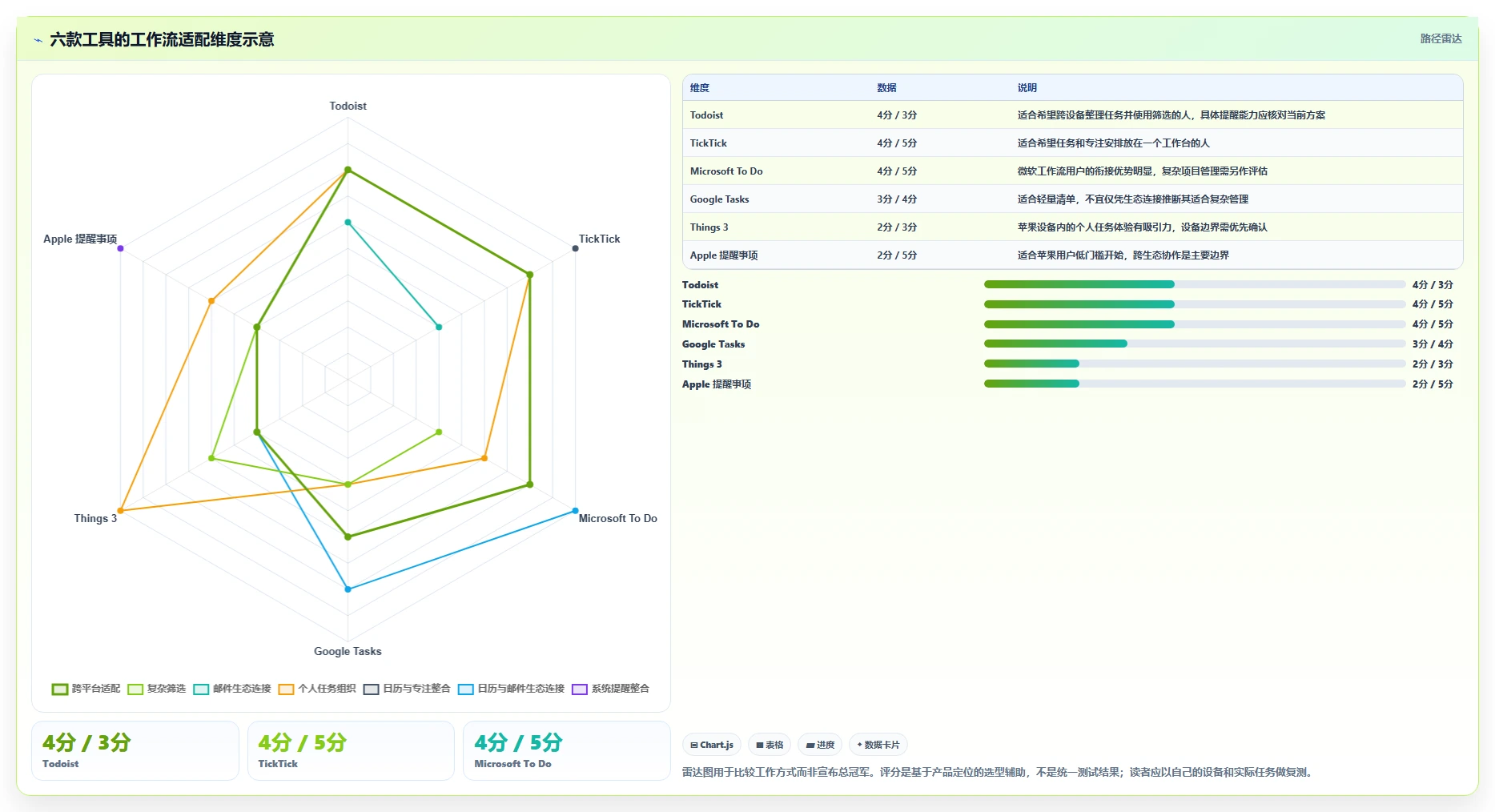Click the Apple 提醒事项 radar axis label
1495x812 pixels.
click(x=80, y=239)
